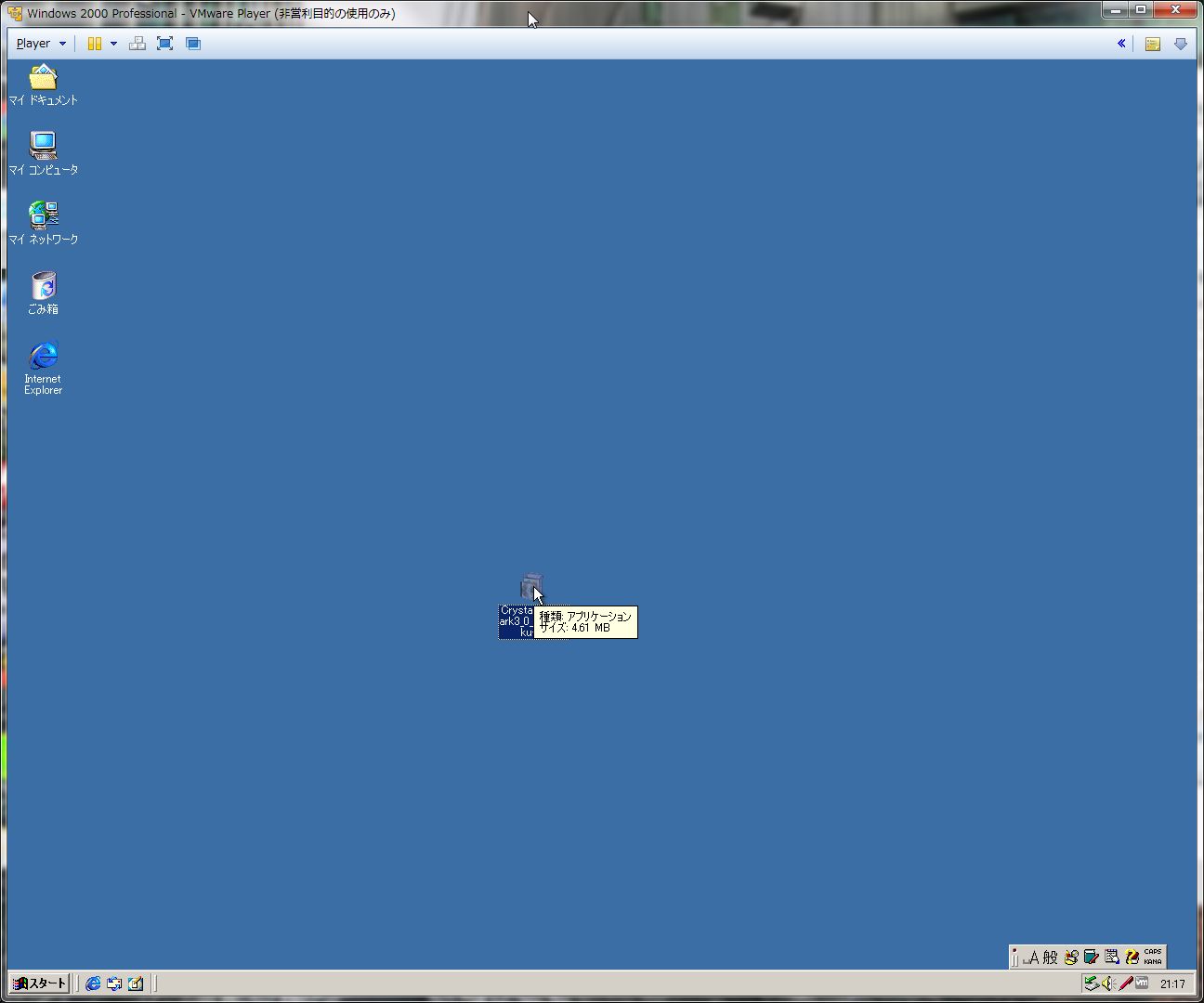This screenshot has width=1204, height=1003.
Task: Open the VMware notes icon at top right
Action: coord(1153,44)
